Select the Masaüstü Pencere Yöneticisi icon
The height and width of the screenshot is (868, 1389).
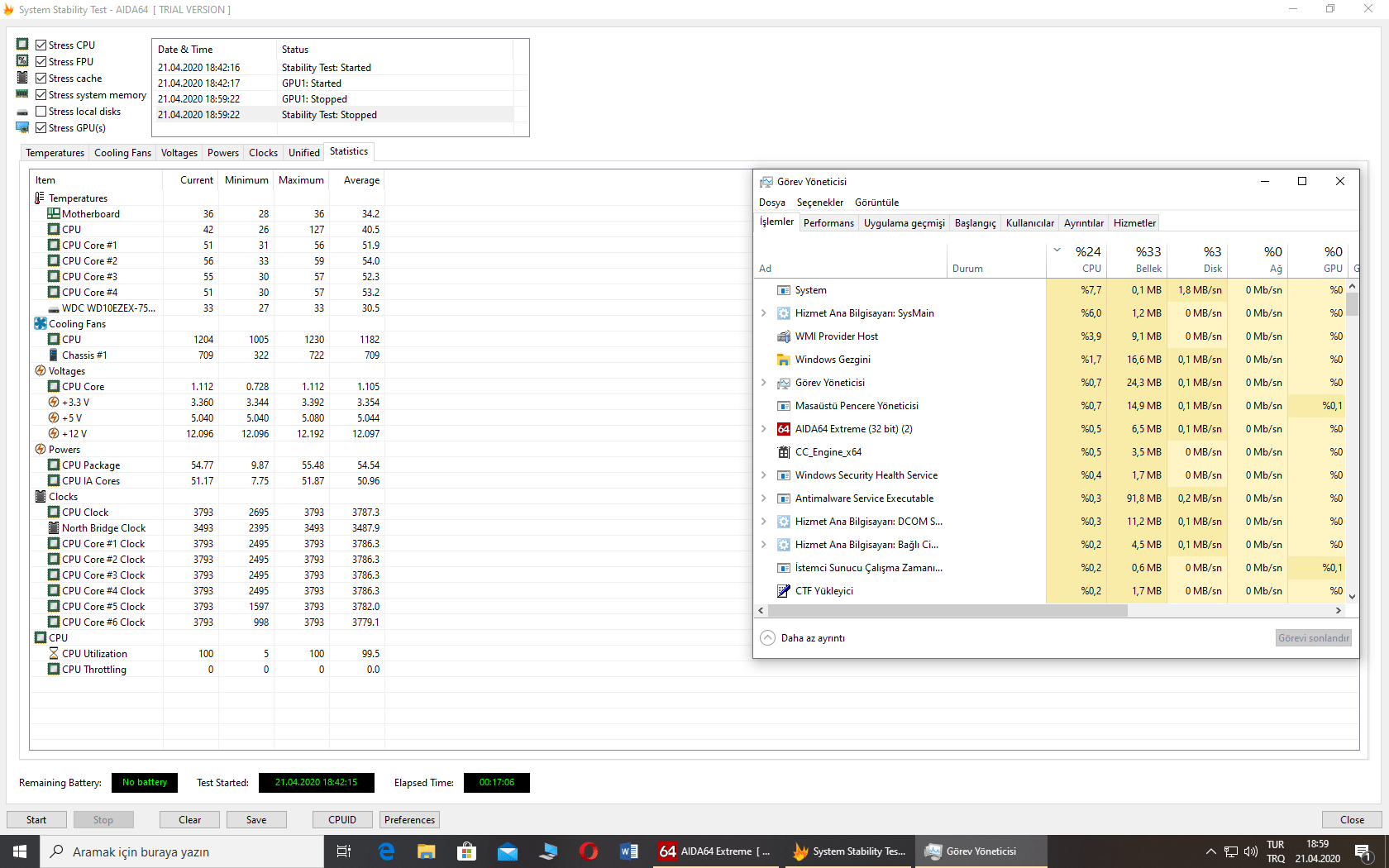point(784,406)
